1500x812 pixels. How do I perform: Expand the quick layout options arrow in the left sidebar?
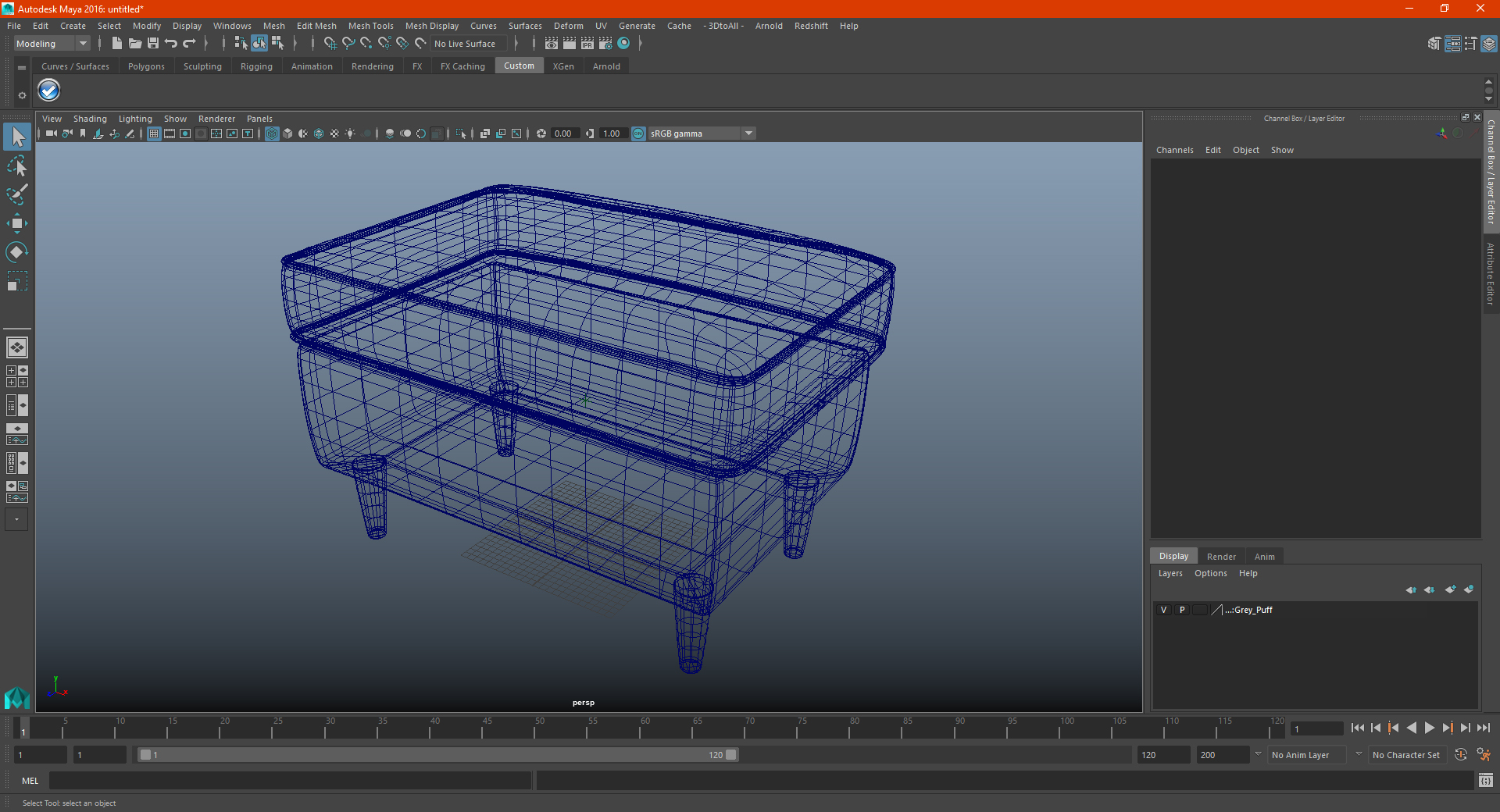click(x=16, y=519)
